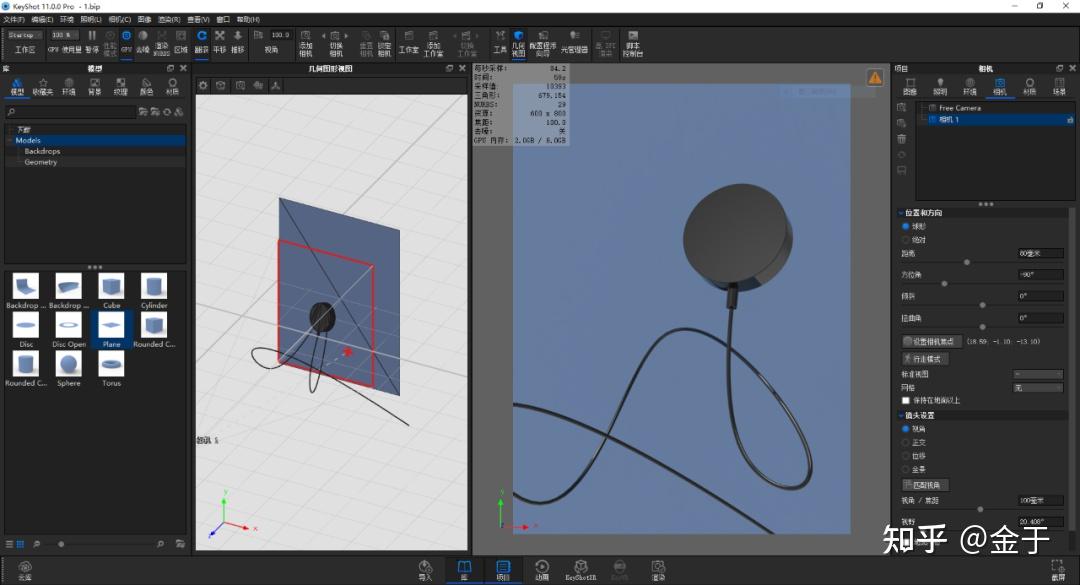Select the Absolute (绝对) position radio button

tap(906, 240)
